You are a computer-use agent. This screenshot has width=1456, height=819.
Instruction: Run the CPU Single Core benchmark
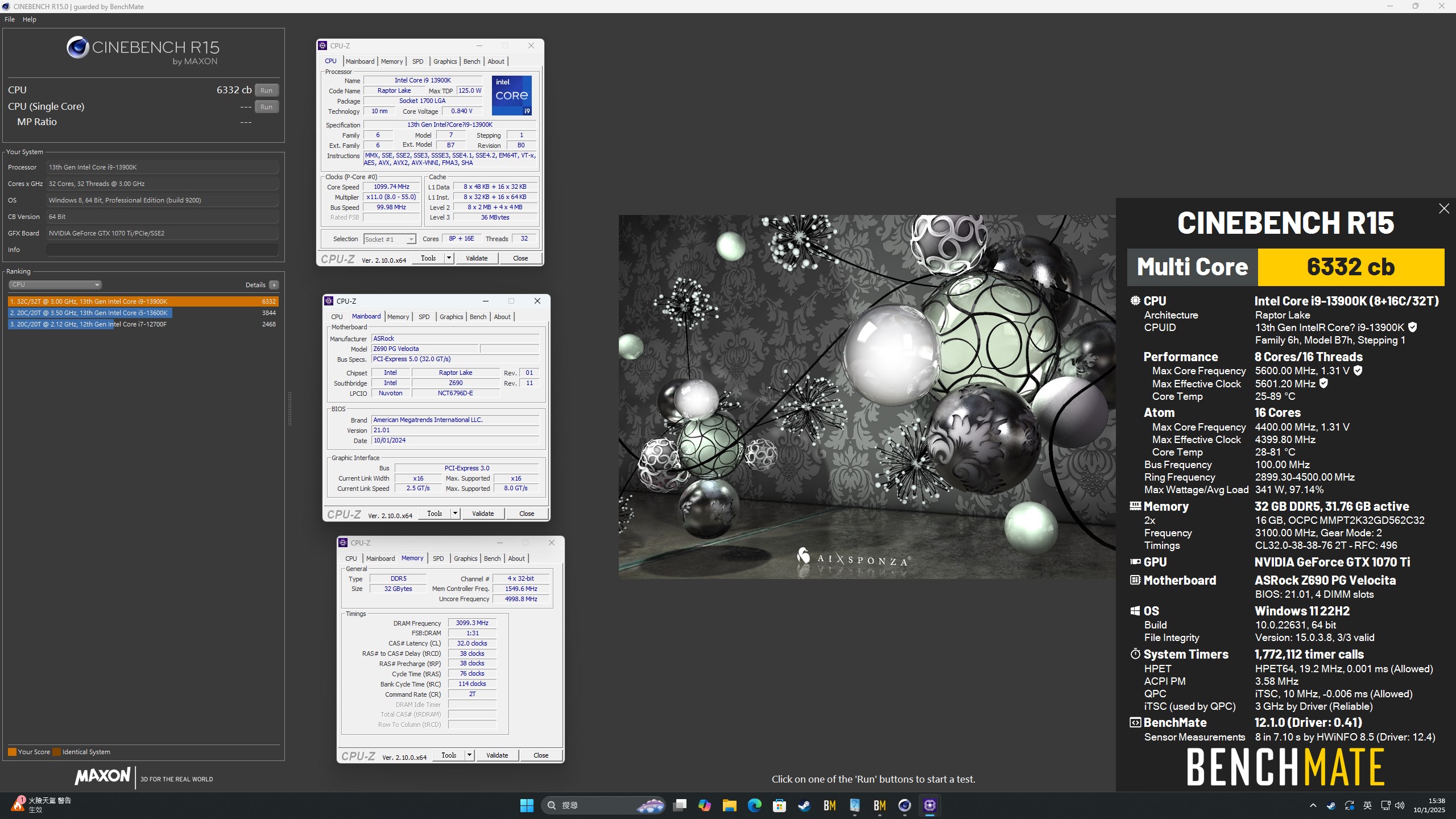[266, 107]
